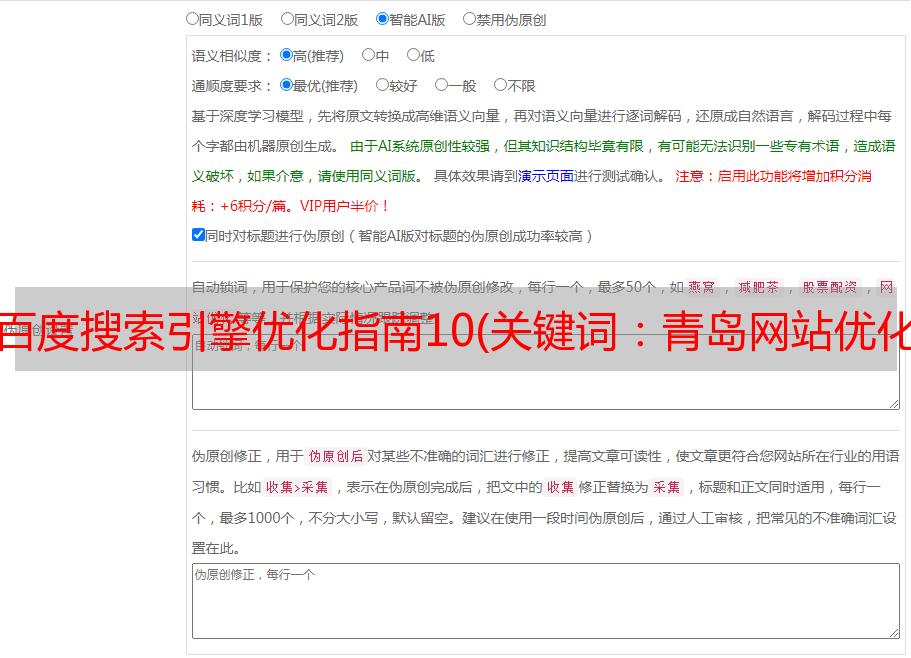Click the 燕窝 example keyword tag
911x658 pixels.
pos(701,287)
